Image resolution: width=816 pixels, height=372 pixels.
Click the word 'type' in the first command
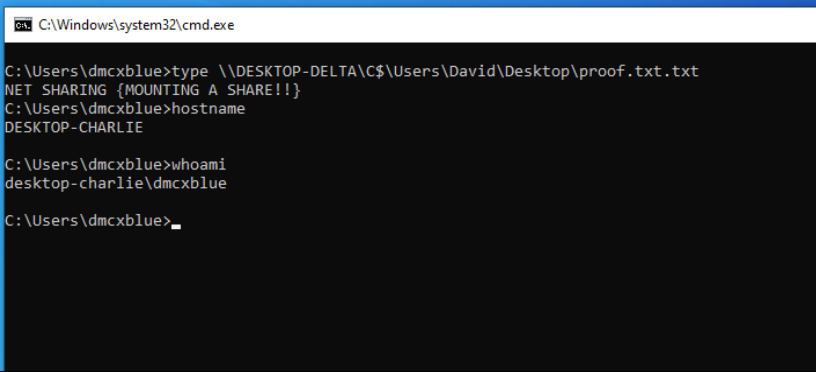pos(190,72)
